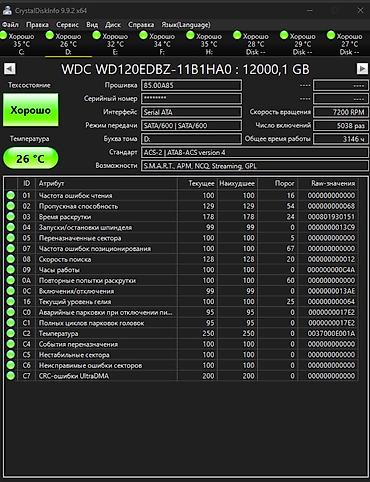Click status dot for attribute 04 Запуски/остановки шпинделя
This screenshot has height=482, width=370.
11,227
